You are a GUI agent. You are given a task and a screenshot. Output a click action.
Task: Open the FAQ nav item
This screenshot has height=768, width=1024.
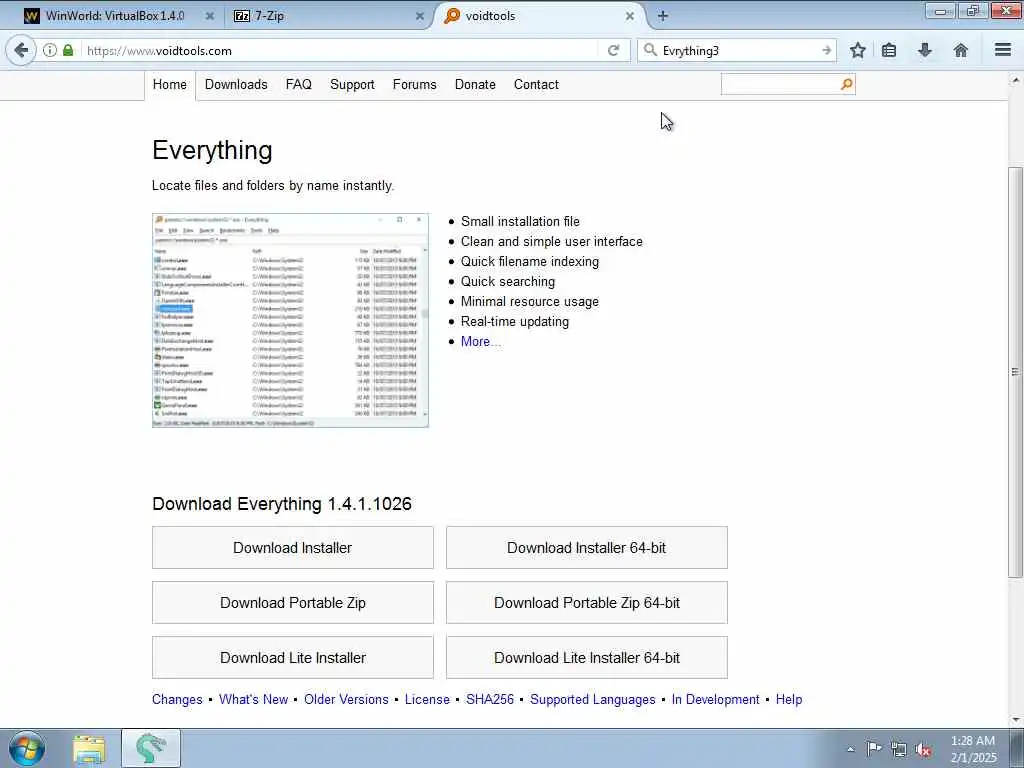(x=298, y=85)
